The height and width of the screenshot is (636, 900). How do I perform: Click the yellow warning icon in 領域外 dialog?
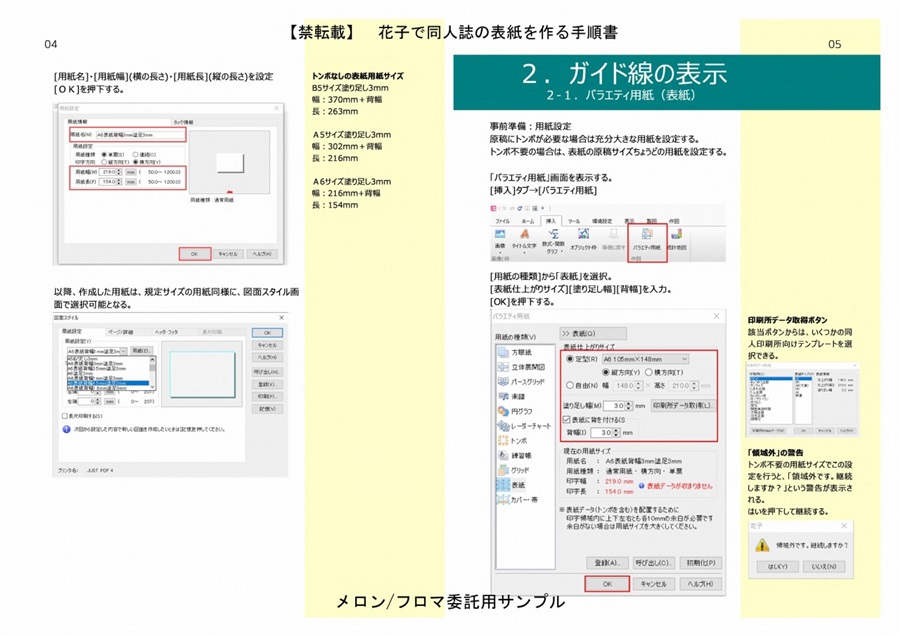click(x=762, y=545)
